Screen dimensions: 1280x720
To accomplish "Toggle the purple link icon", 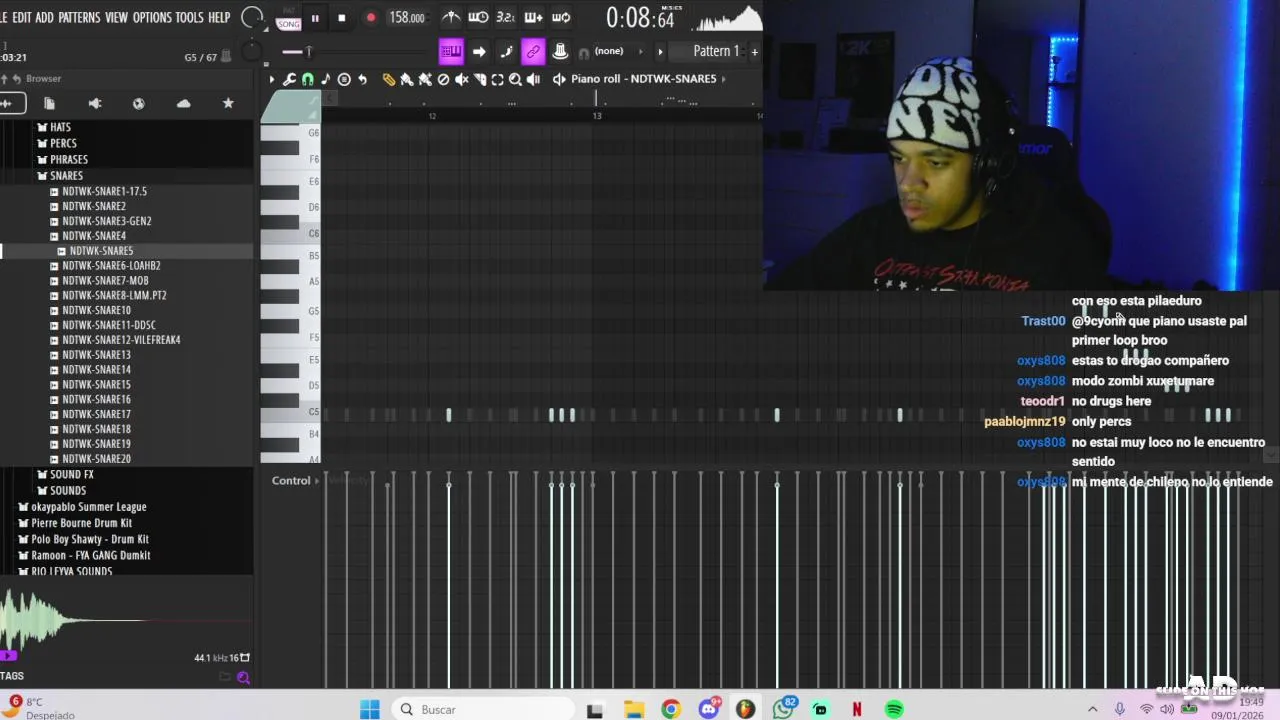I will click(533, 51).
